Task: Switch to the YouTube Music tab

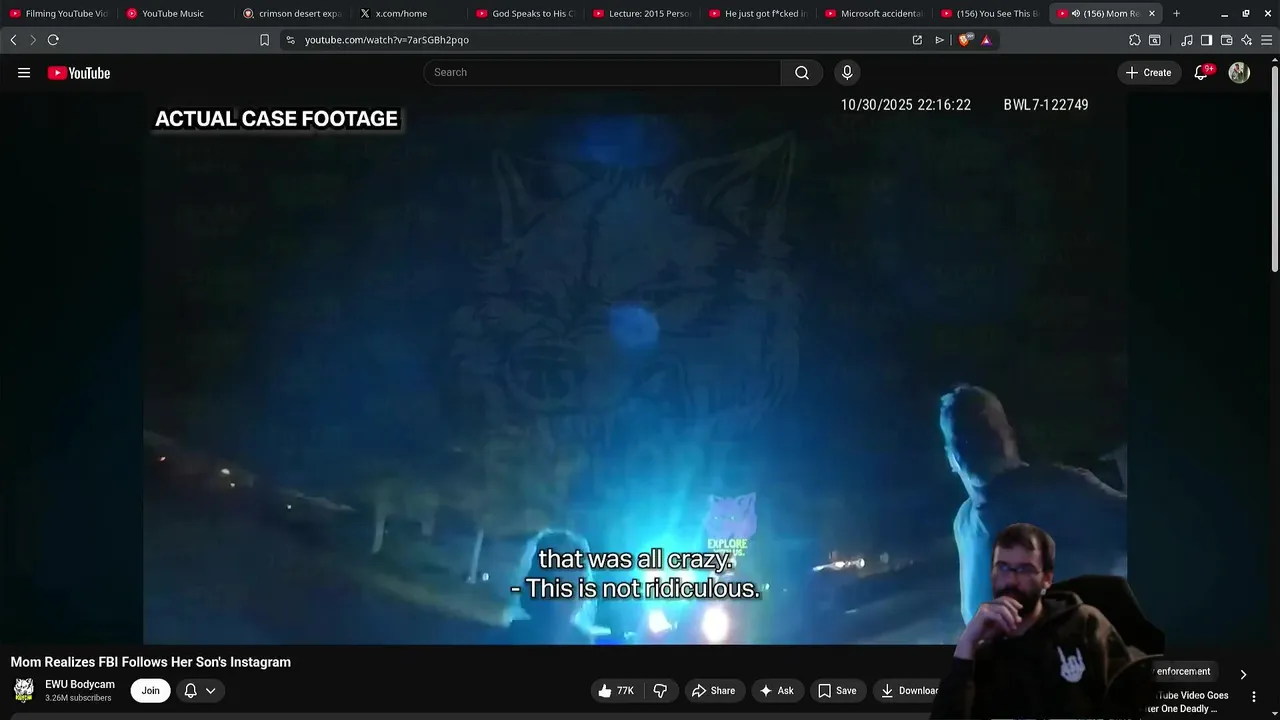Action: pos(175,13)
